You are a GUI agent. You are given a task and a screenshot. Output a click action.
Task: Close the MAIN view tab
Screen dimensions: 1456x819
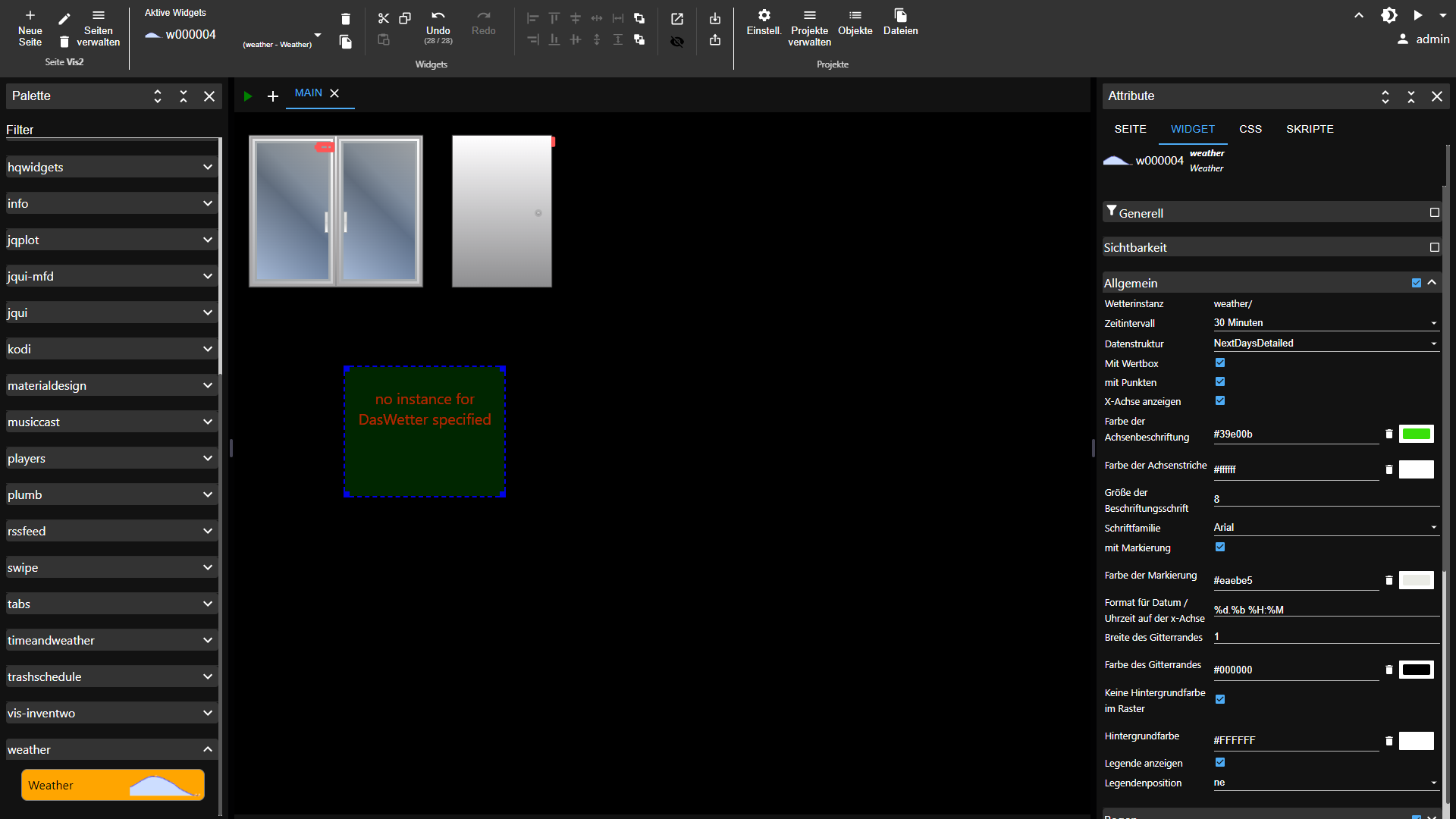pos(334,93)
